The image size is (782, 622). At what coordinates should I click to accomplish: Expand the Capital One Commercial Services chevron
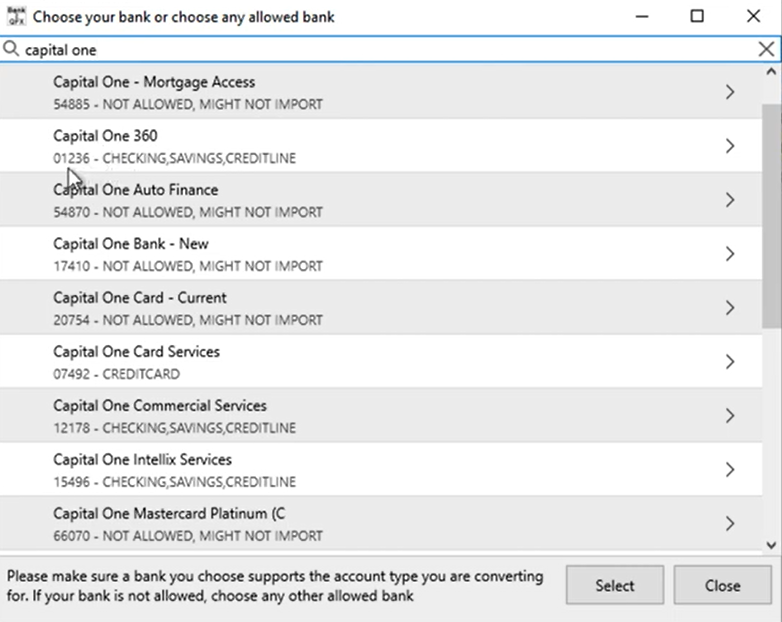[730, 415]
